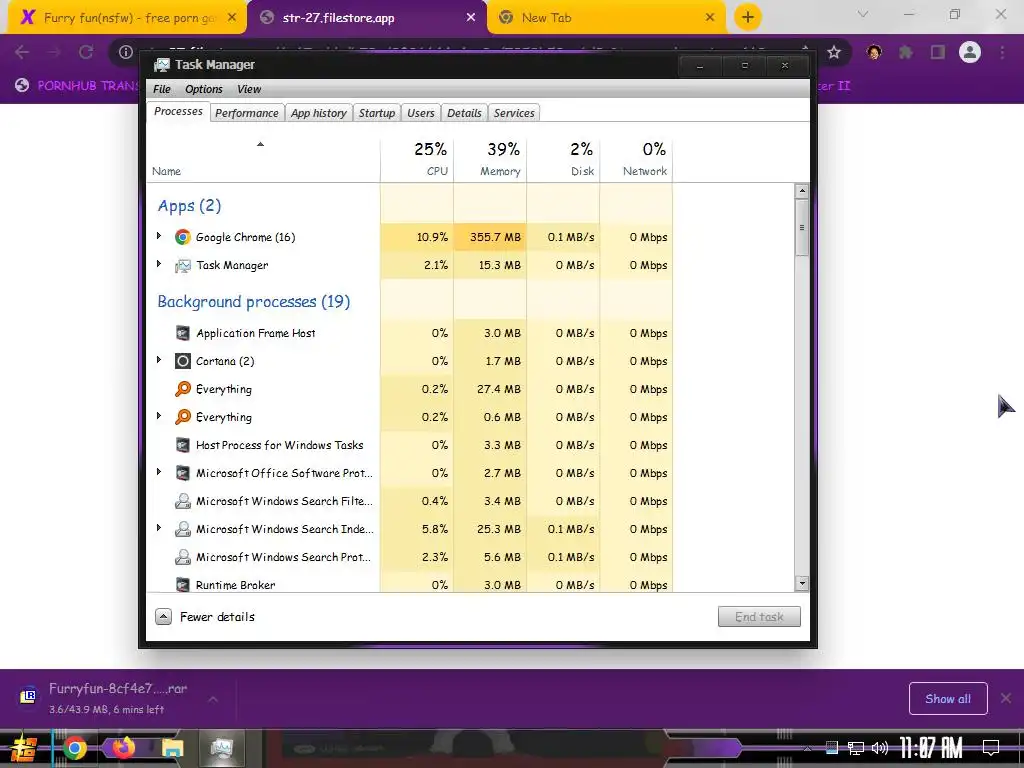Sort by the Name column header
The width and height of the screenshot is (1024, 768).
263,159
